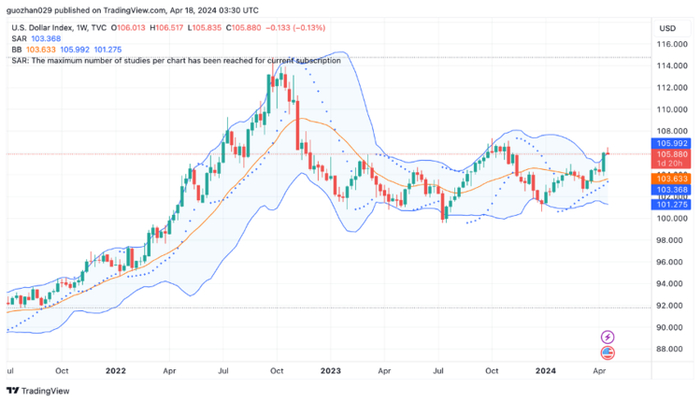Click the 2024 label on time axis
Image resolution: width=700 pixels, height=402 pixels.
click(546, 371)
